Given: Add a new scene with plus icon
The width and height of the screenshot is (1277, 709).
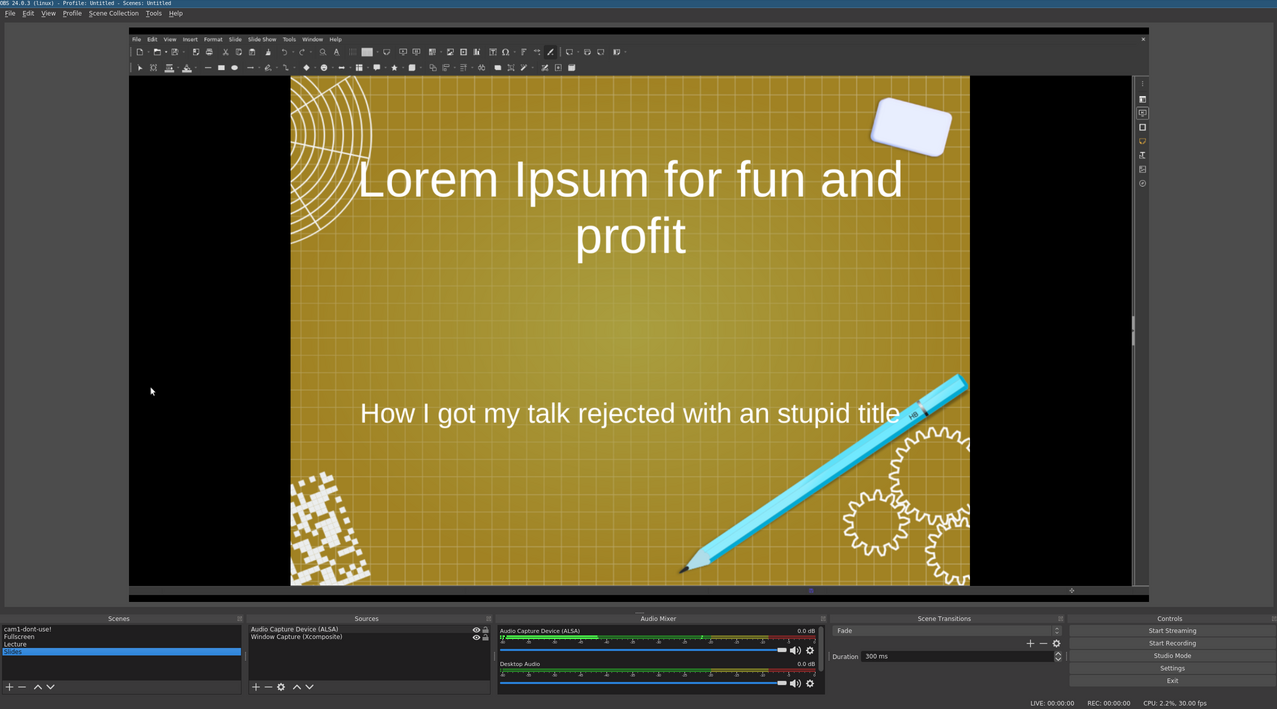Looking at the screenshot, I should pyautogui.click(x=9, y=687).
